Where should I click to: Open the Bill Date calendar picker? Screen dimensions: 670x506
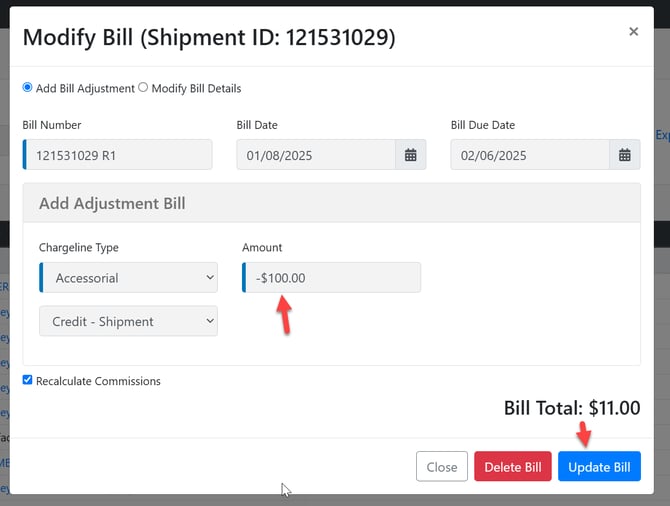(x=411, y=155)
